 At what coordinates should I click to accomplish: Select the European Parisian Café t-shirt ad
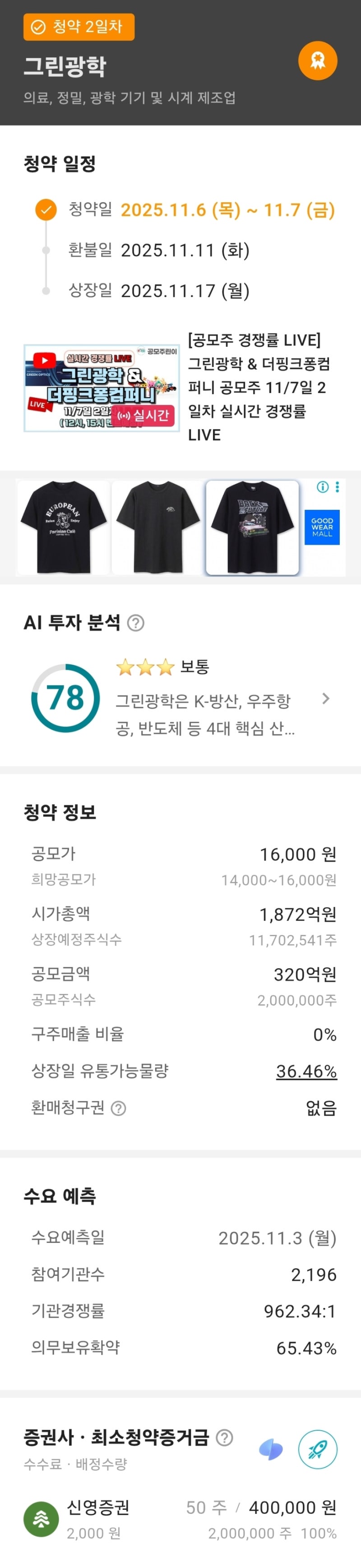[x=63, y=527]
